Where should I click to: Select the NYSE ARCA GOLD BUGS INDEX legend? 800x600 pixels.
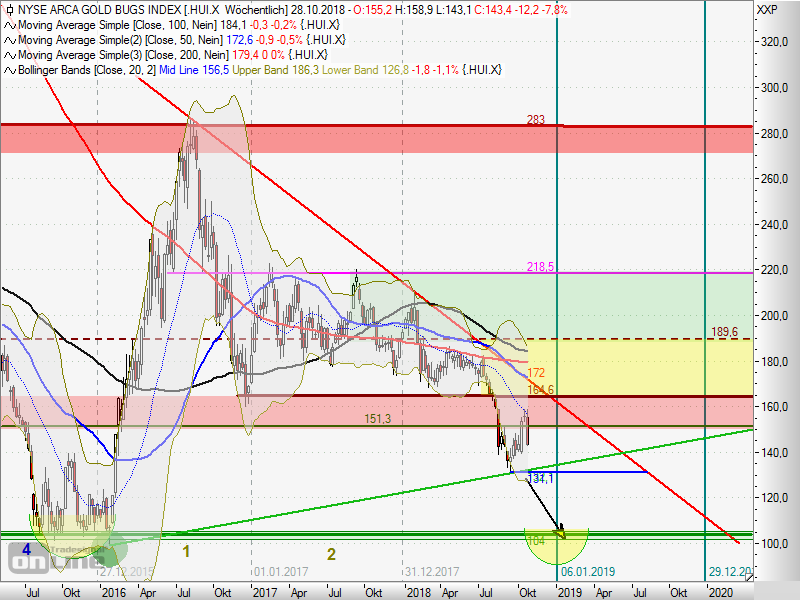click(110, 9)
